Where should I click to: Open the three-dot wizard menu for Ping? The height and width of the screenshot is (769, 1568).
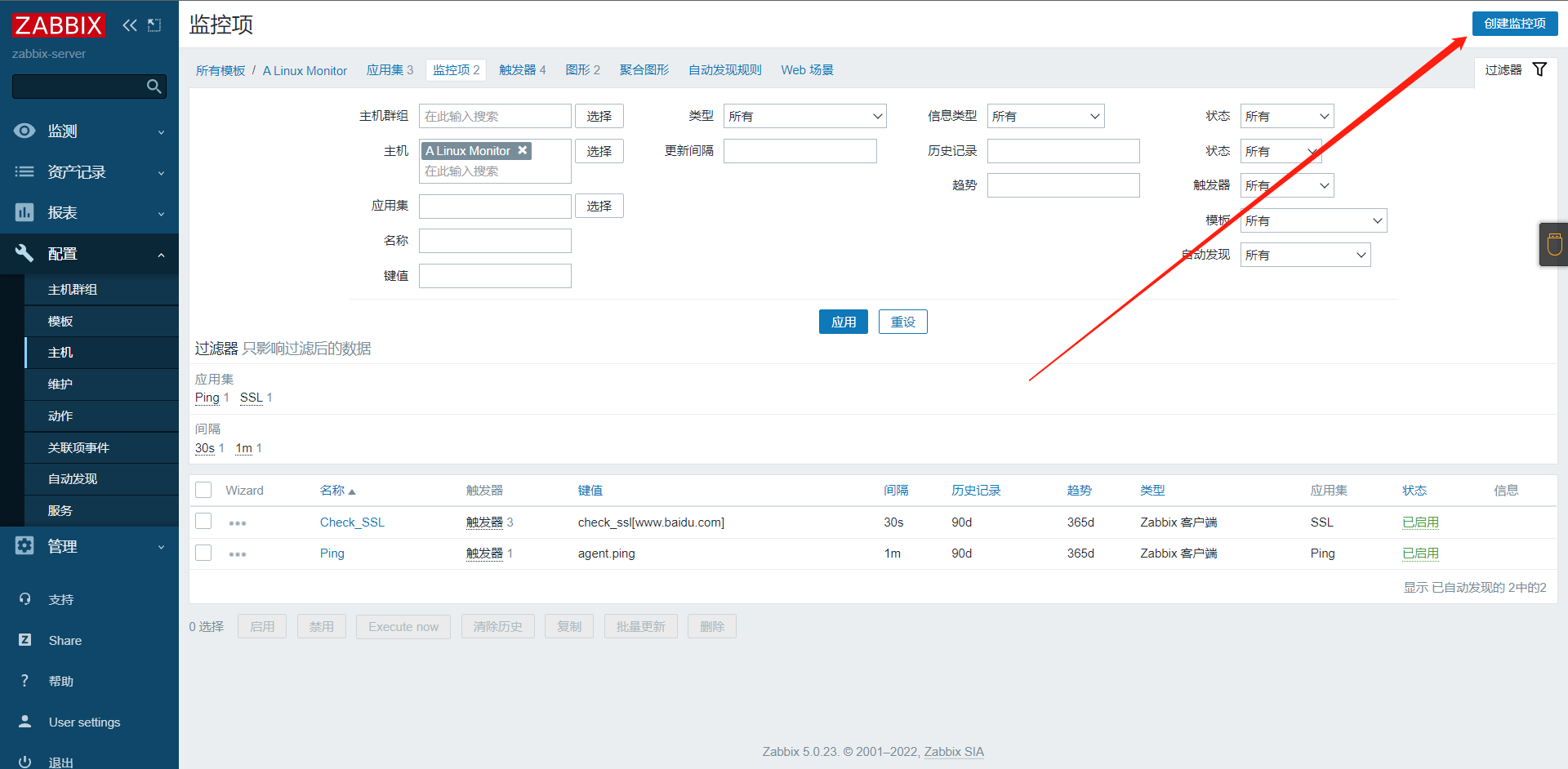point(238,554)
